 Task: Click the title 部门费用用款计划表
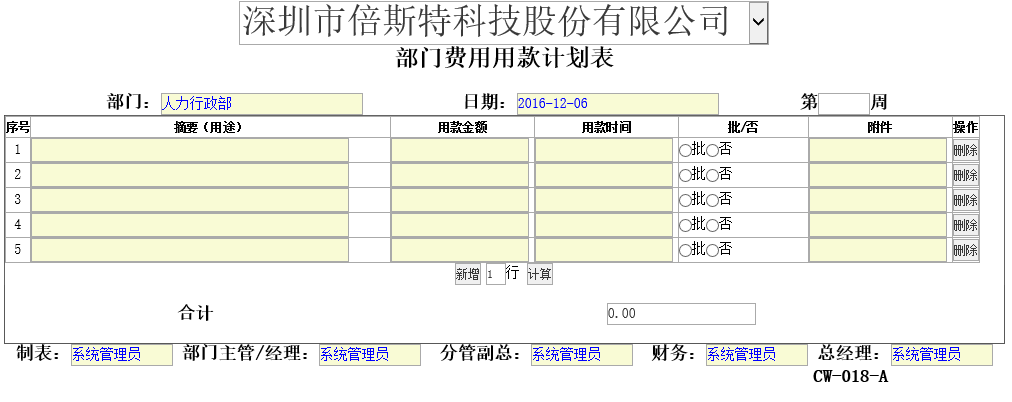505,59
